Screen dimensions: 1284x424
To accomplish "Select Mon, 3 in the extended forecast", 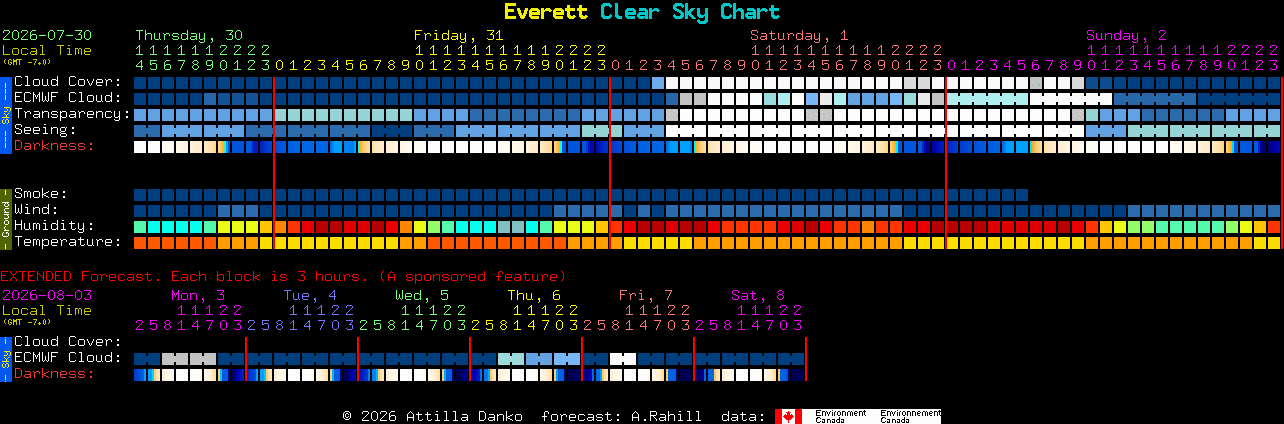I will coord(197,295).
